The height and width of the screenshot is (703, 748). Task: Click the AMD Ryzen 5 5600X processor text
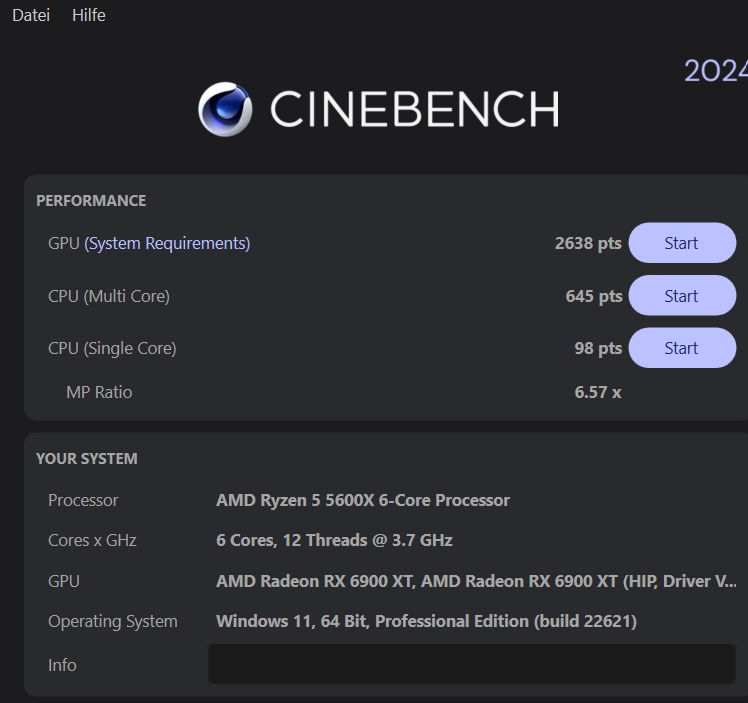point(363,500)
